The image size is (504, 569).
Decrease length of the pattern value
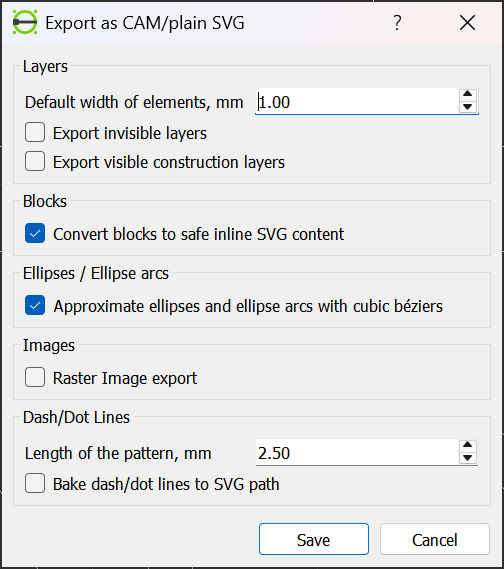point(467,458)
